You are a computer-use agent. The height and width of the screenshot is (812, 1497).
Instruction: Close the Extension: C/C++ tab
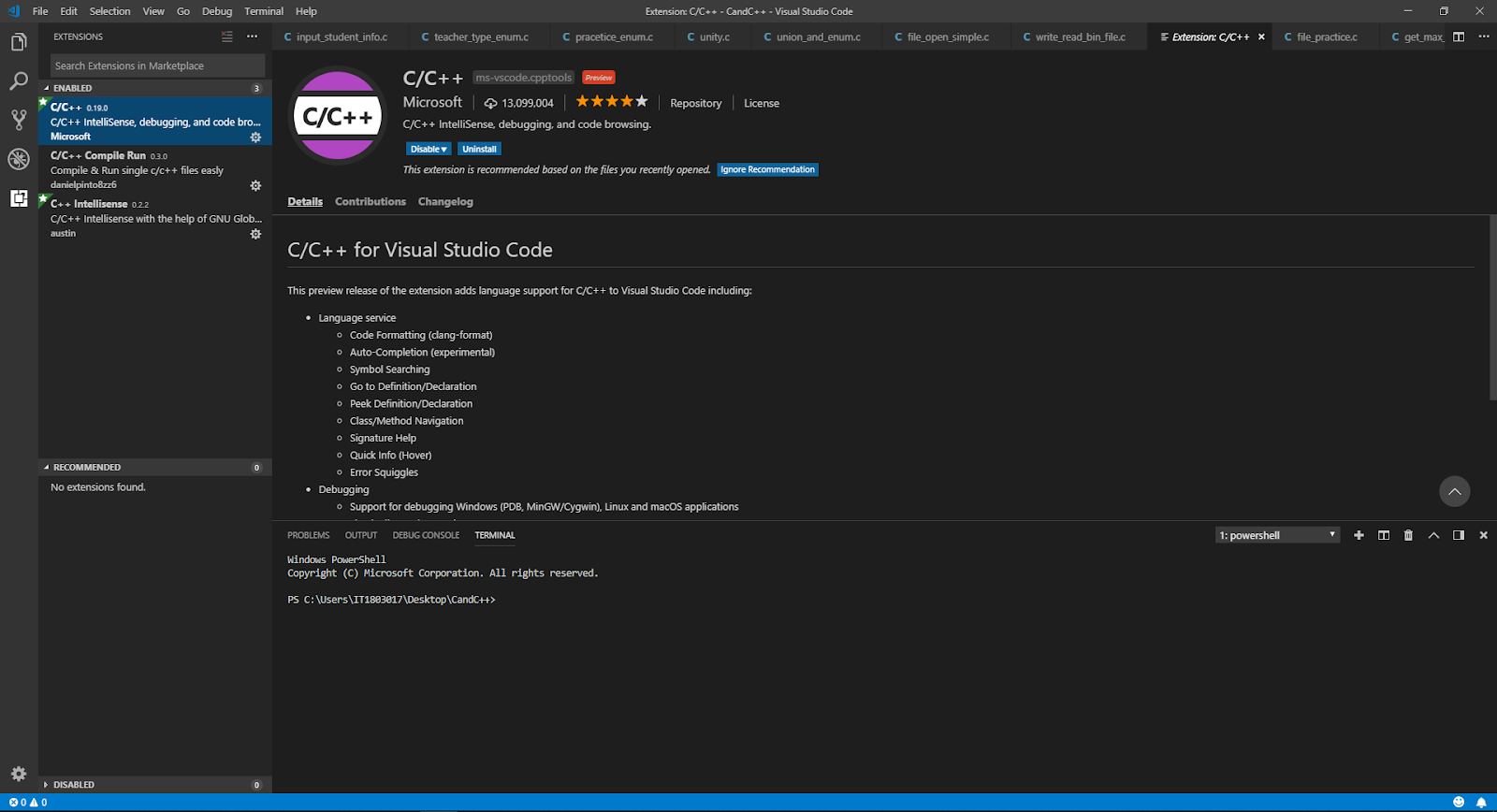coord(1261,37)
